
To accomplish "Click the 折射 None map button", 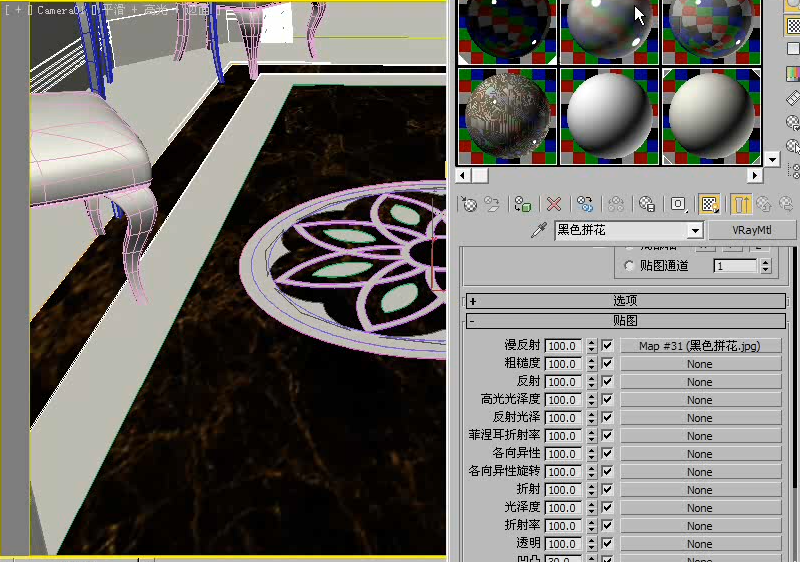I will 701,490.
